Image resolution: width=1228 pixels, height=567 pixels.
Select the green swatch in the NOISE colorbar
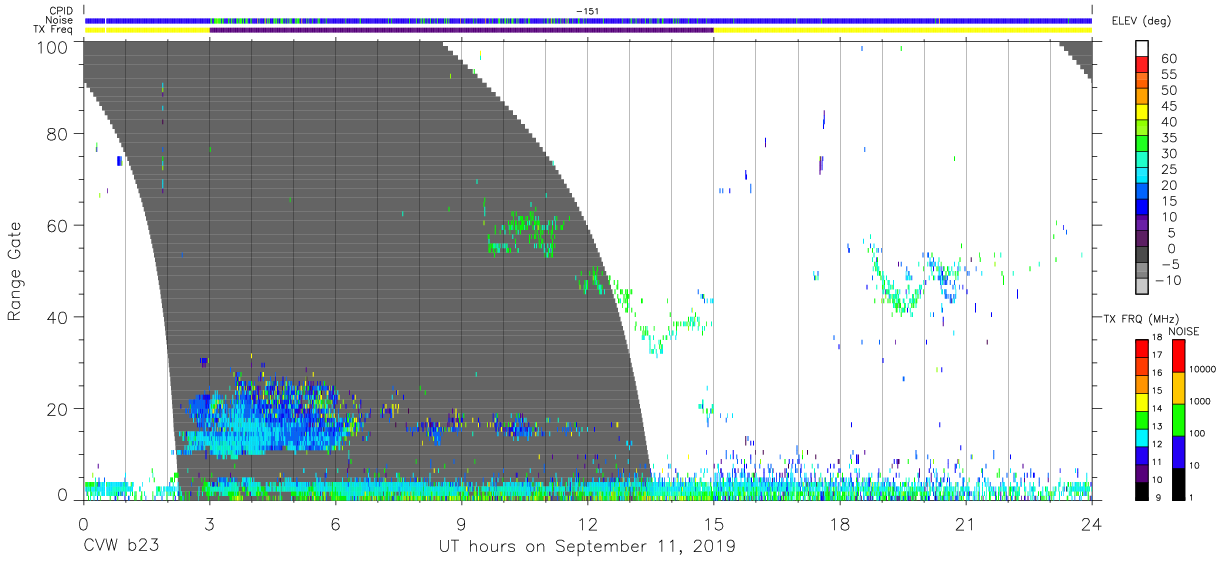pos(1179,418)
